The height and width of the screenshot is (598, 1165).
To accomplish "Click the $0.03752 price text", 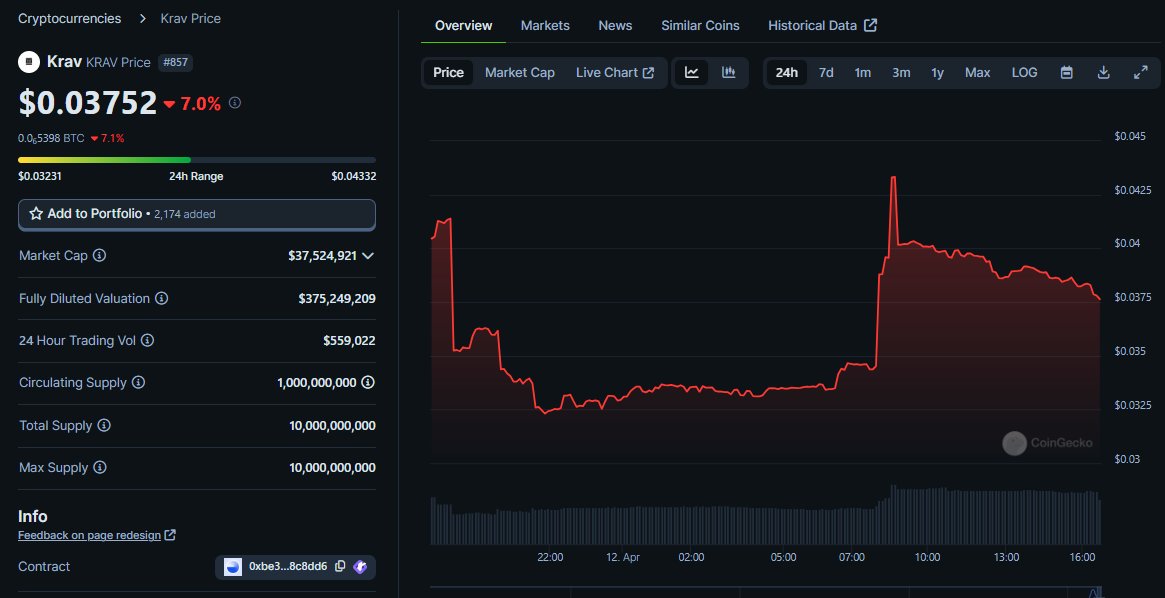I will [x=88, y=103].
